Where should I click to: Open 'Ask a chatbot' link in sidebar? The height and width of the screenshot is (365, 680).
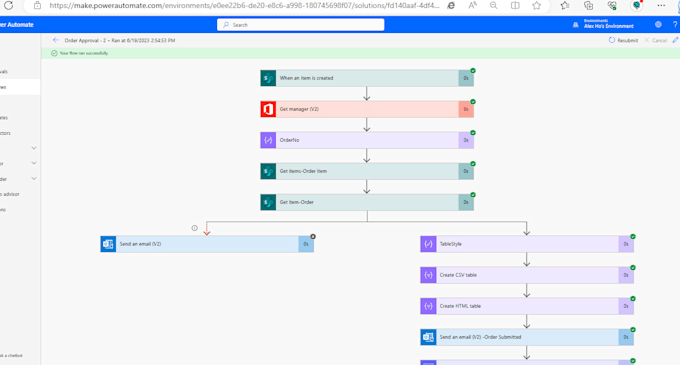coord(11,355)
